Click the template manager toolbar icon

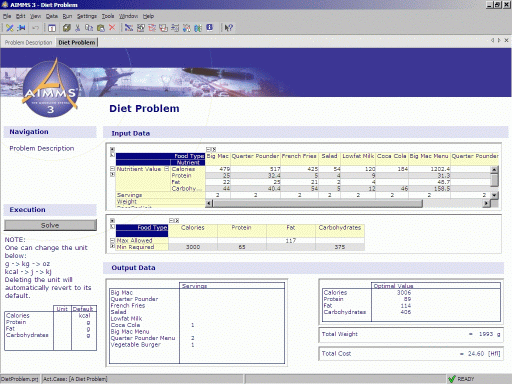click(163, 28)
